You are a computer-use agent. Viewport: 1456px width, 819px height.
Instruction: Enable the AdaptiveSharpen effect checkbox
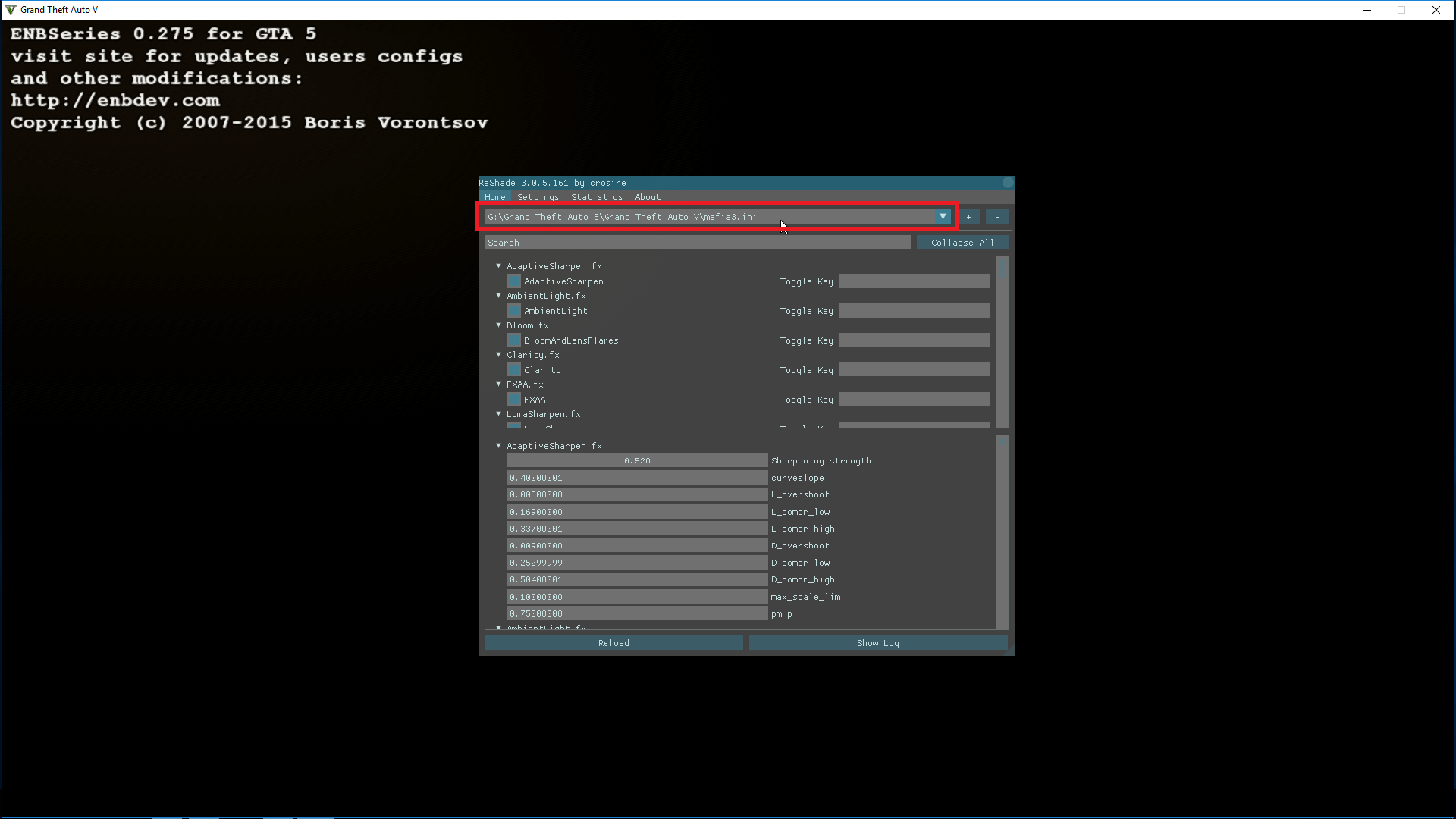pos(514,281)
